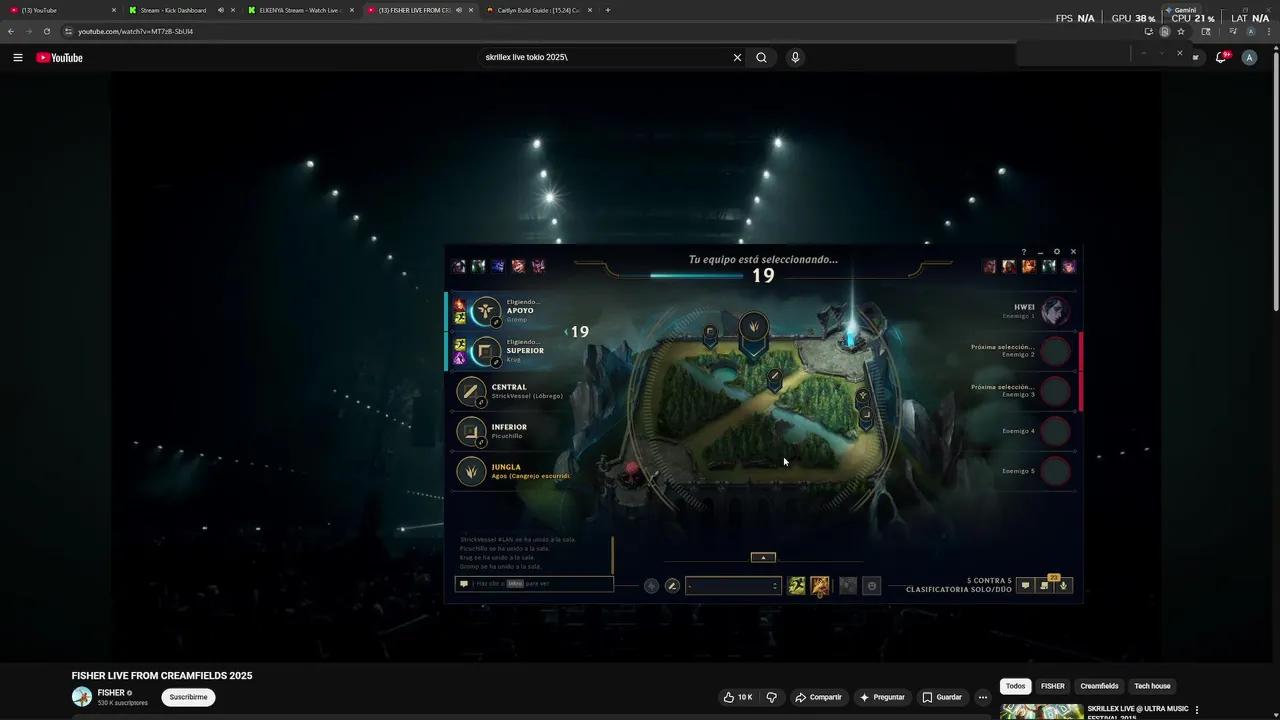Open League client help question mark
1280x720 pixels.
coord(1023,252)
